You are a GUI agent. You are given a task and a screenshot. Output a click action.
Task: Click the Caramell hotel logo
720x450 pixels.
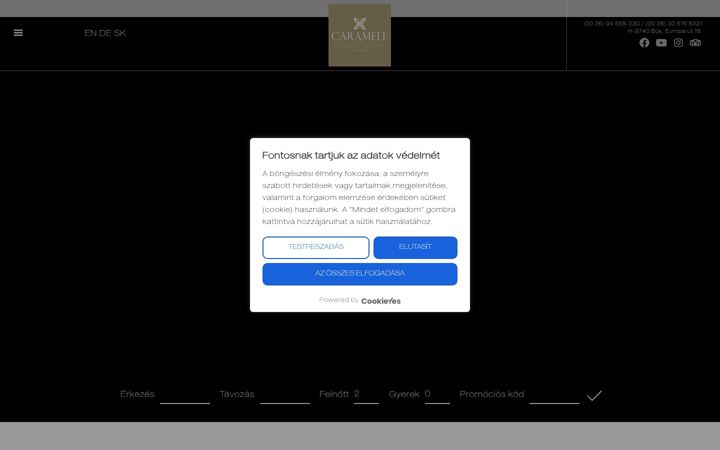(360, 35)
